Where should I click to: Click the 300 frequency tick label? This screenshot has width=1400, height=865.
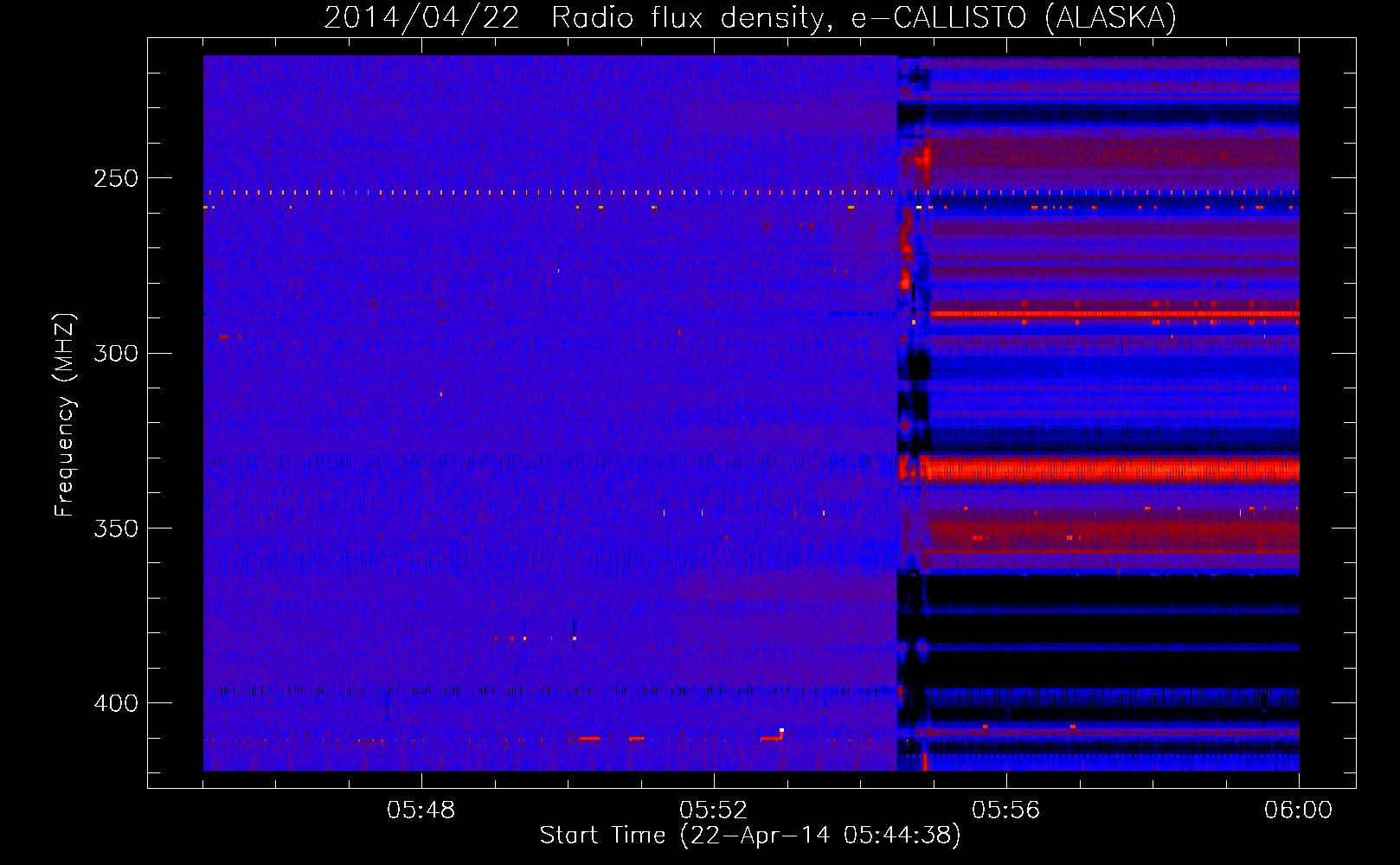tap(116, 353)
